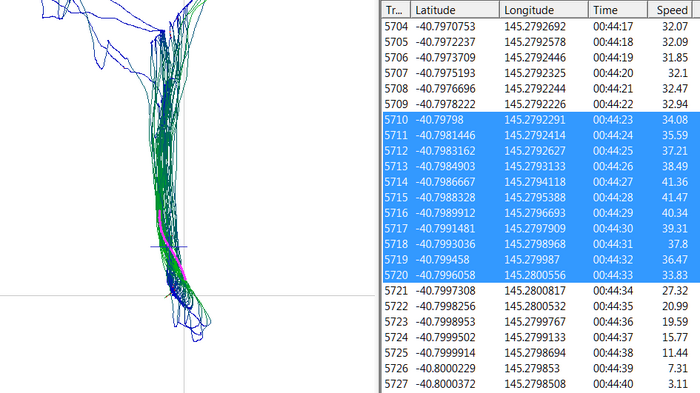The image size is (700, 393).
Task: Sort the table by the Latitude column
Action: click(x=455, y=10)
